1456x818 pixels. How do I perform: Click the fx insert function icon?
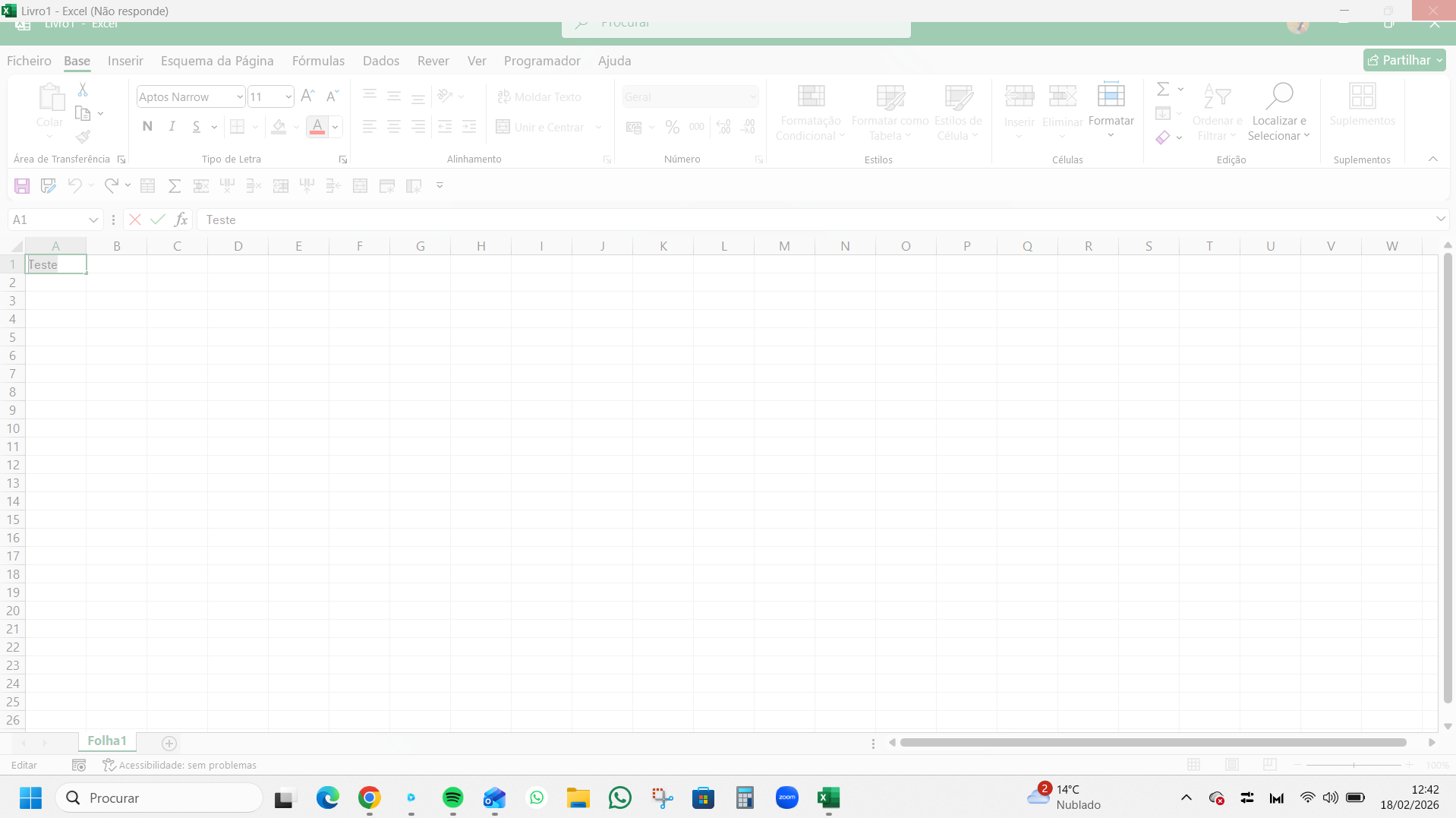click(x=181, y=220)
